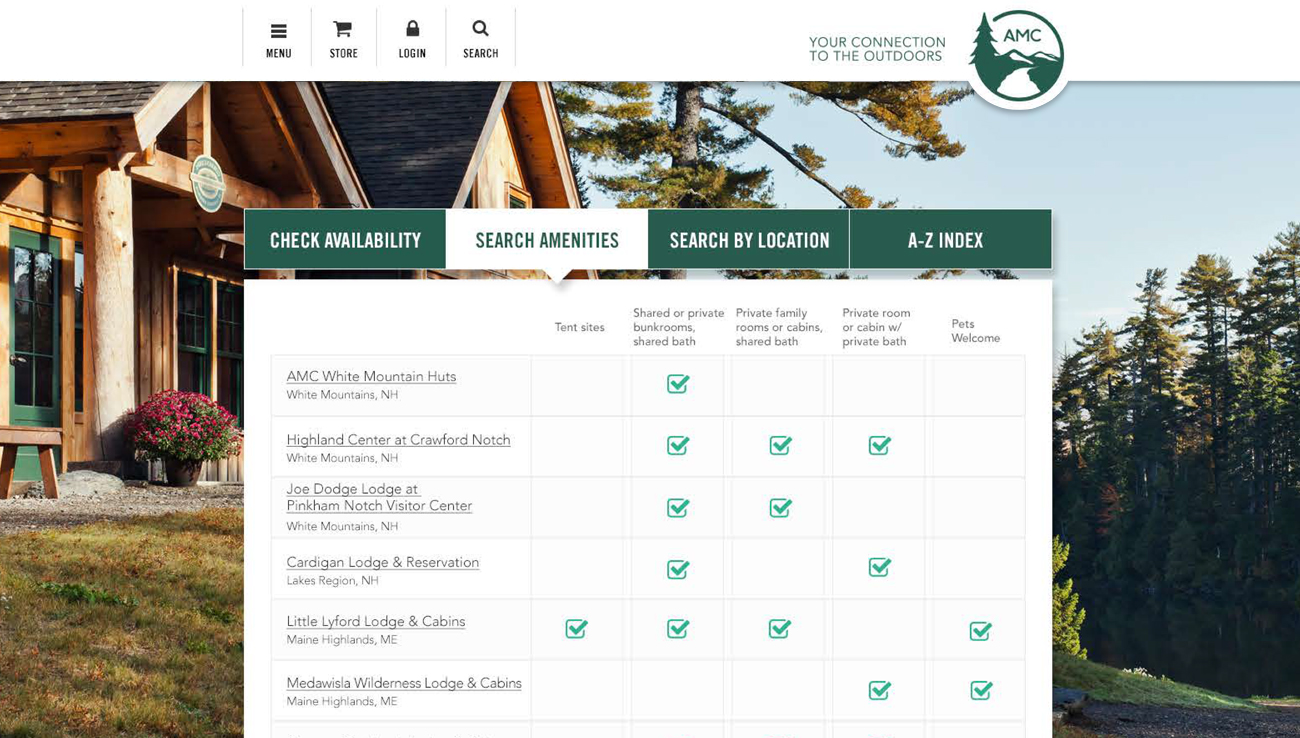1300x738 pixels.
Task: Click 'White Mountains, NH' under Highland Center
Action: (x=342, y=458)
